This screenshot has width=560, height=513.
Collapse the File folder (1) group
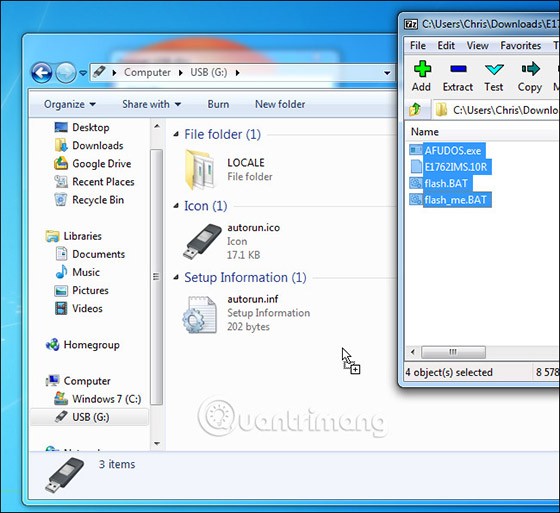tap(176, 134)
